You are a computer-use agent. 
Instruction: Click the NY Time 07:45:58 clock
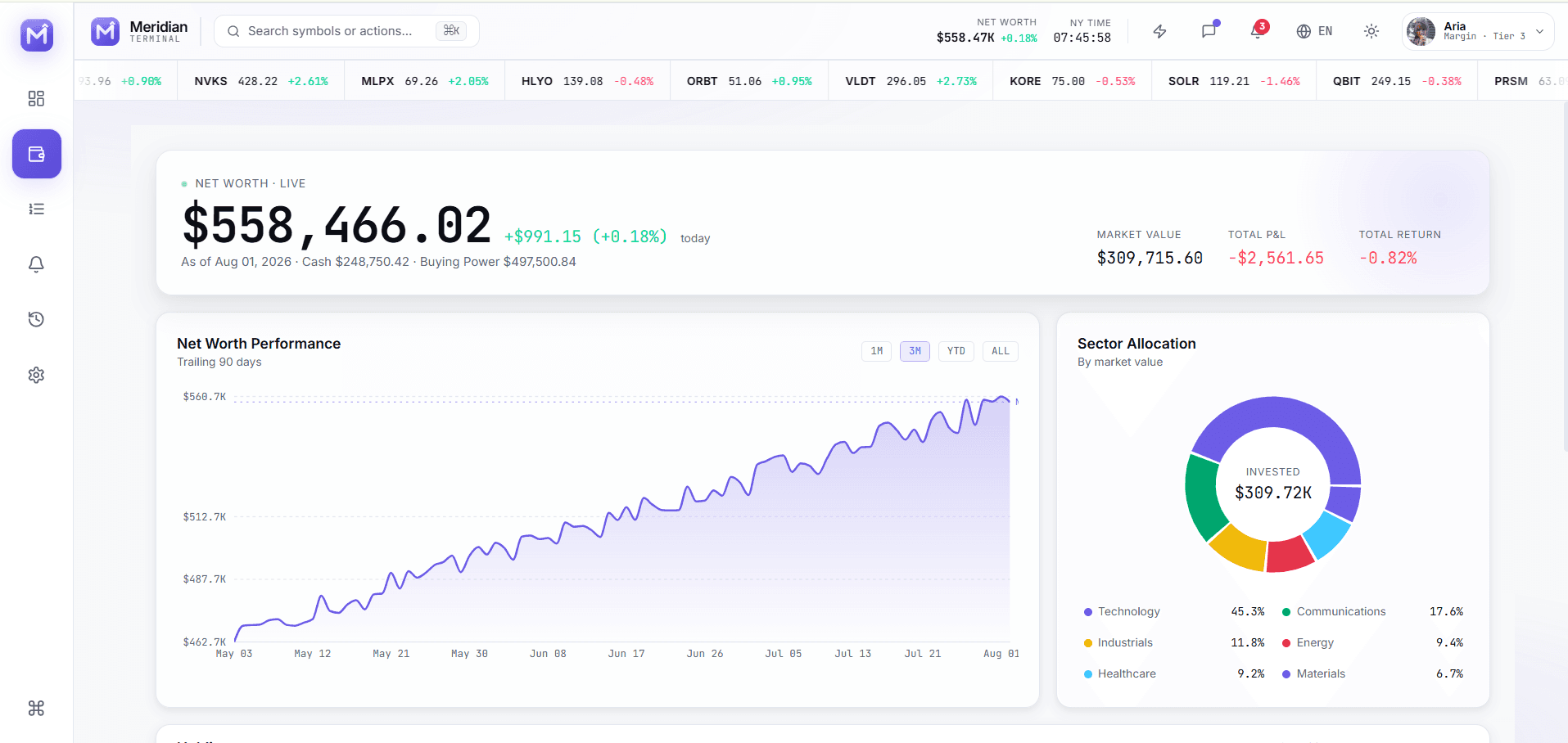pos(1082,38)
